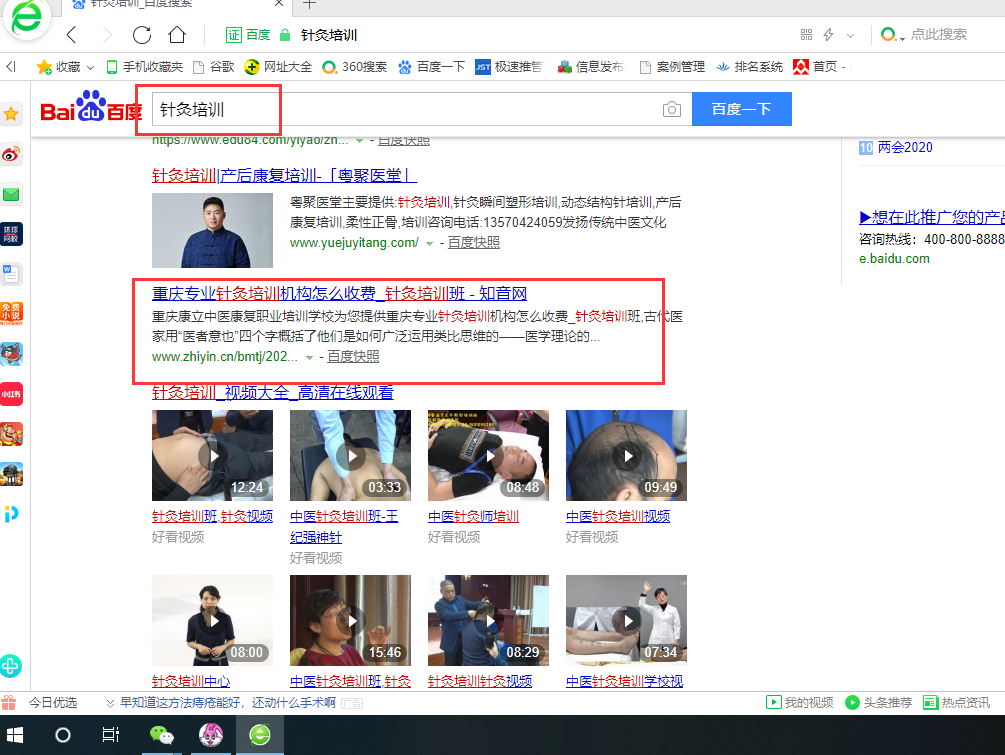Viewport: 1005px width, 755px height.
Task: Expand the address bar dropdown chevron
Action: click(851, 35)
